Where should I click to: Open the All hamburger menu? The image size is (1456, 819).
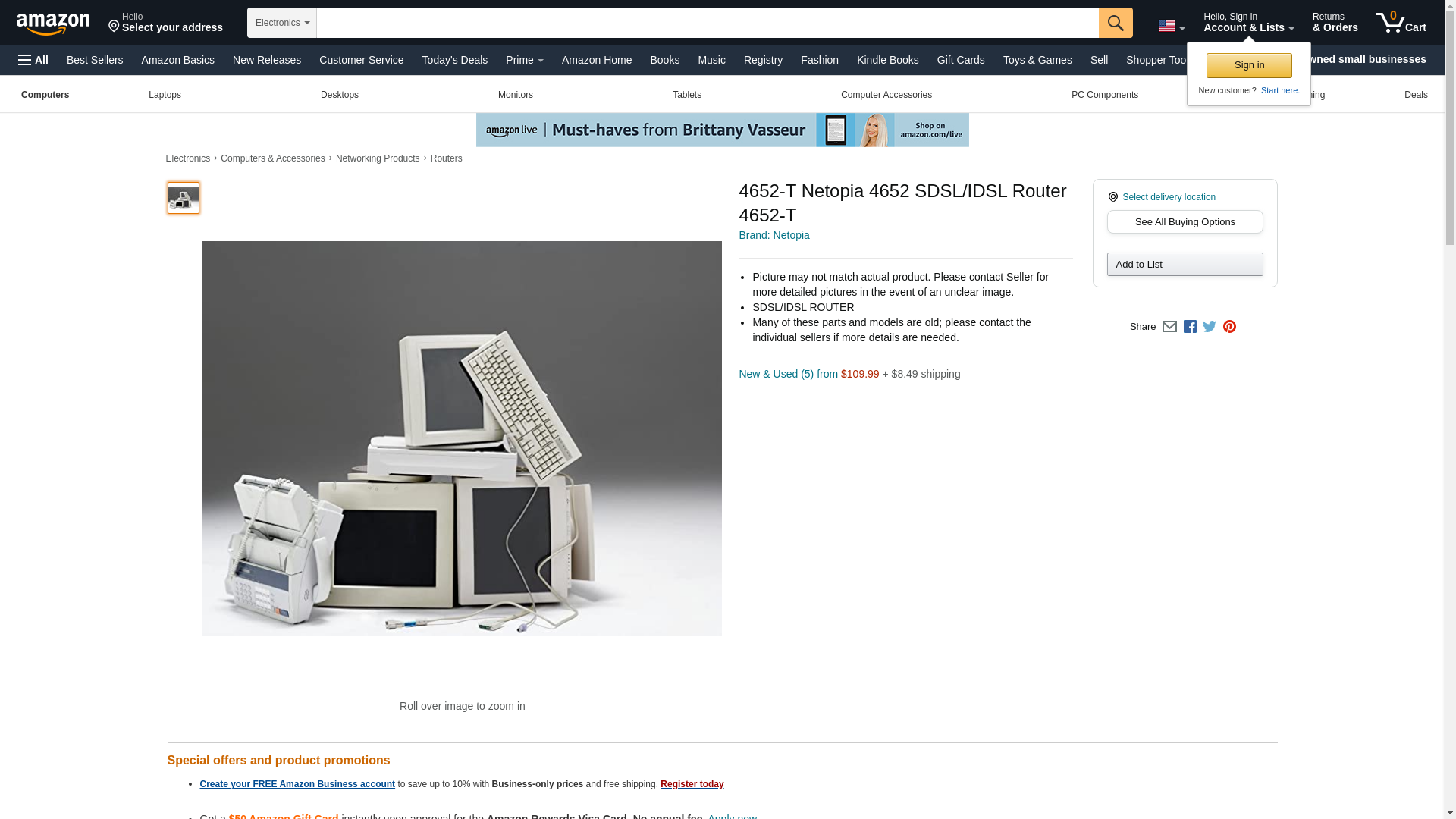point(33,60)
